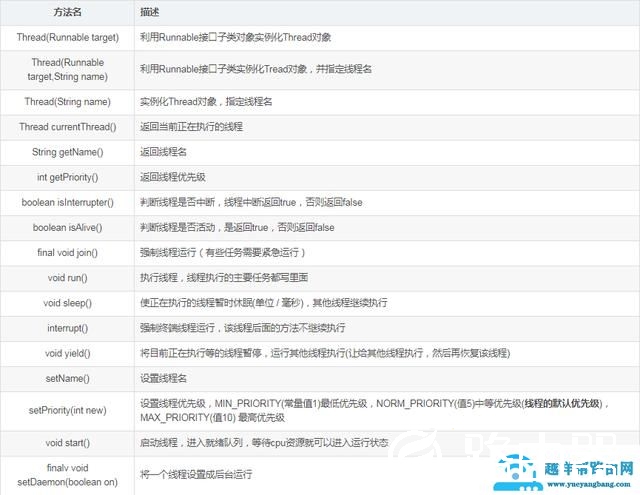Click 'setPriority(int new)' method cell
Viewport: 640px width, 495px height.
[x=67, y=411]
